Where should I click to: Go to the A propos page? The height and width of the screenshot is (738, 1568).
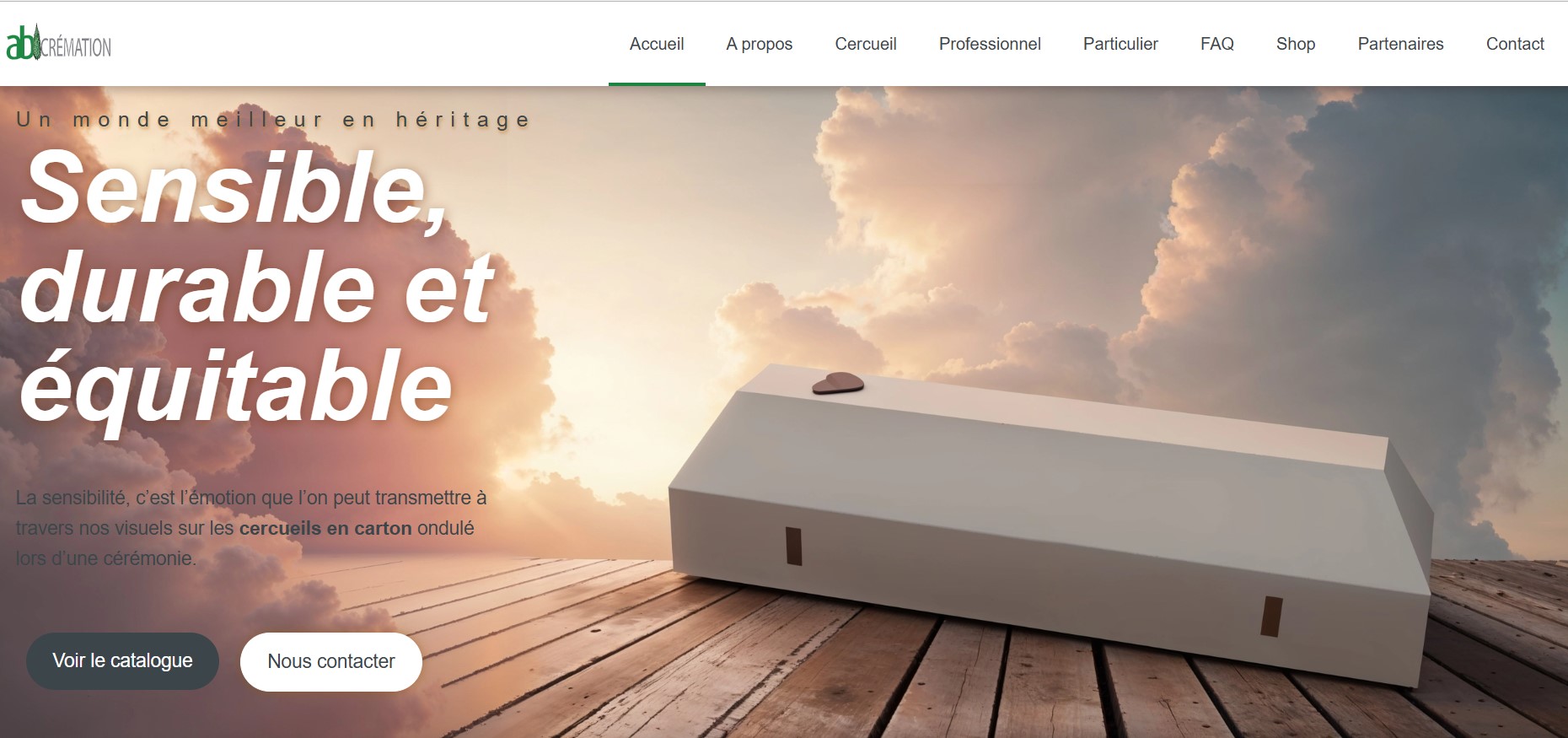pos(760,44)
